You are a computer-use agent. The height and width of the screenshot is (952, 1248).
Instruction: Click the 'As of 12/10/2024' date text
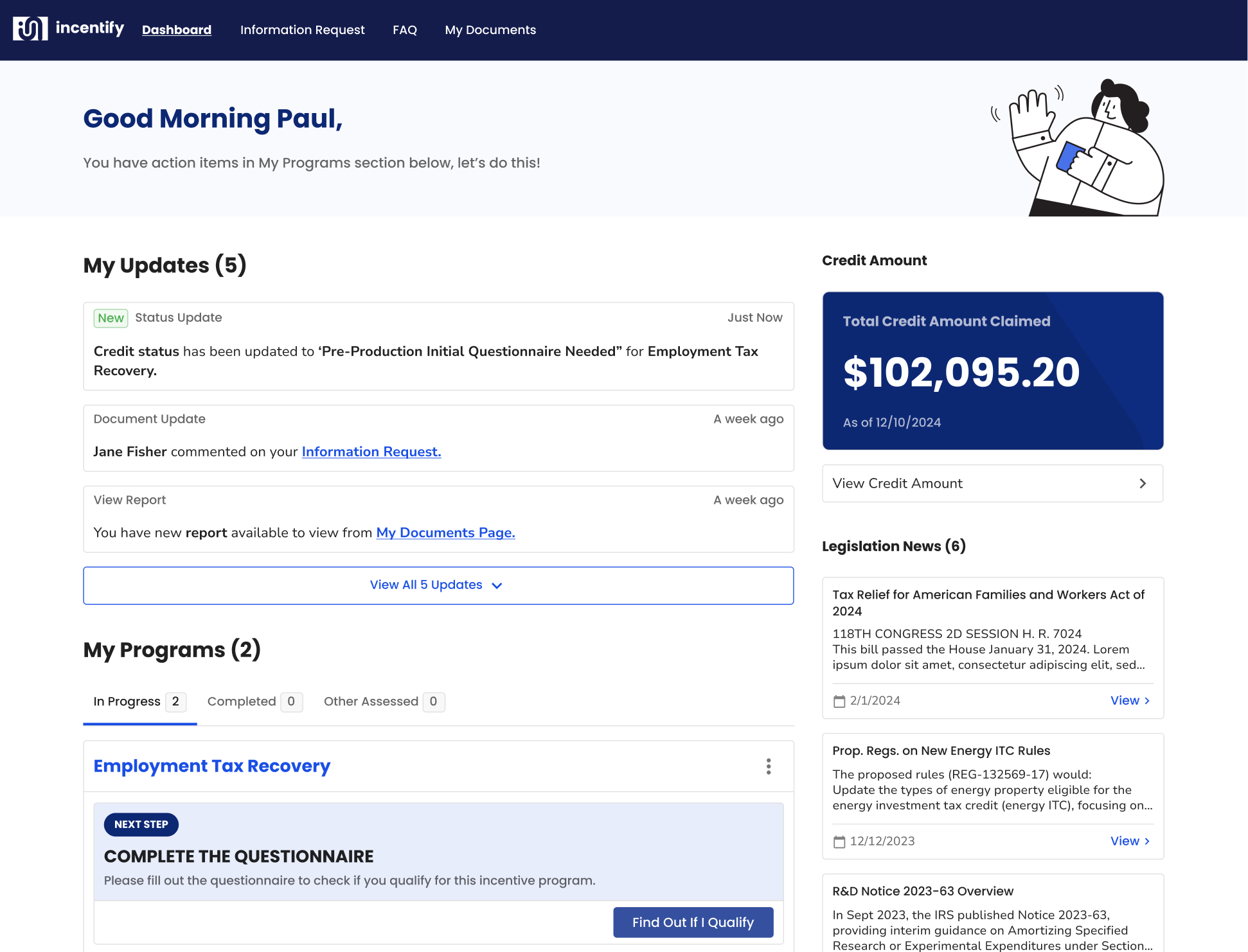891,423
